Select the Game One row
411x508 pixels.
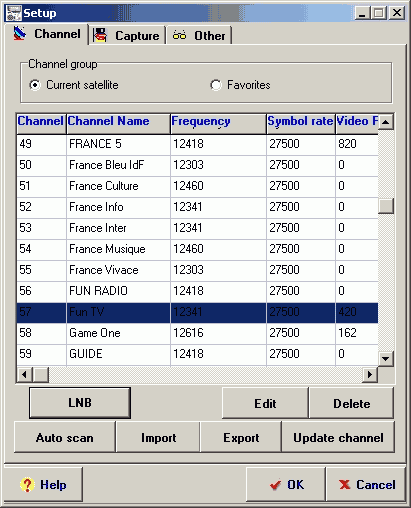point(197,333)
